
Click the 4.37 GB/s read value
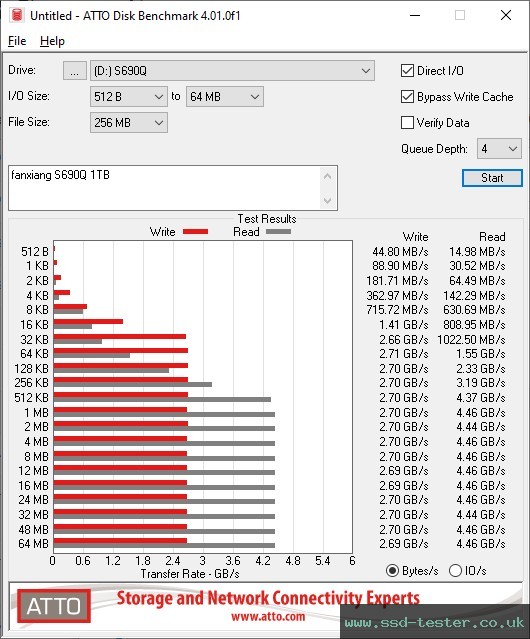[481, 398]
